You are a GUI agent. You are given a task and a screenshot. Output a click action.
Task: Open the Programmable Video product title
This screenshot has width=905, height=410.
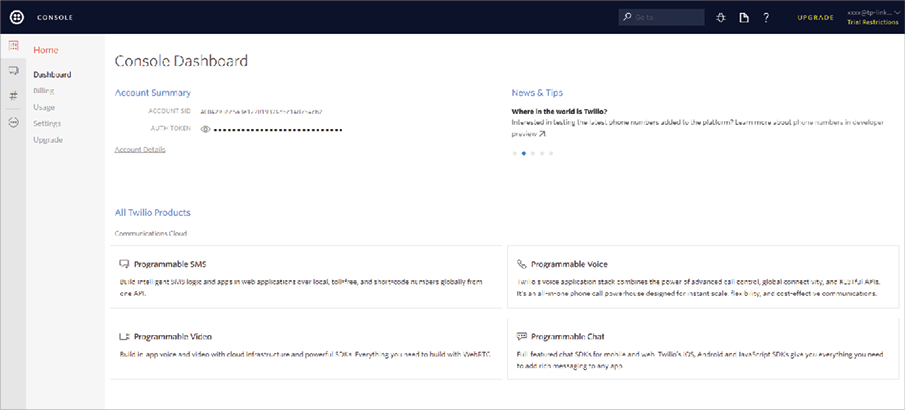pyautogui.click(x=173, y=336)
